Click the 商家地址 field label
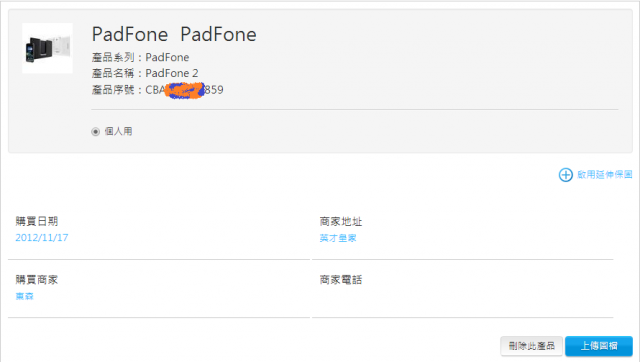This screenshot has width=640, height=362. coord(341,222)
